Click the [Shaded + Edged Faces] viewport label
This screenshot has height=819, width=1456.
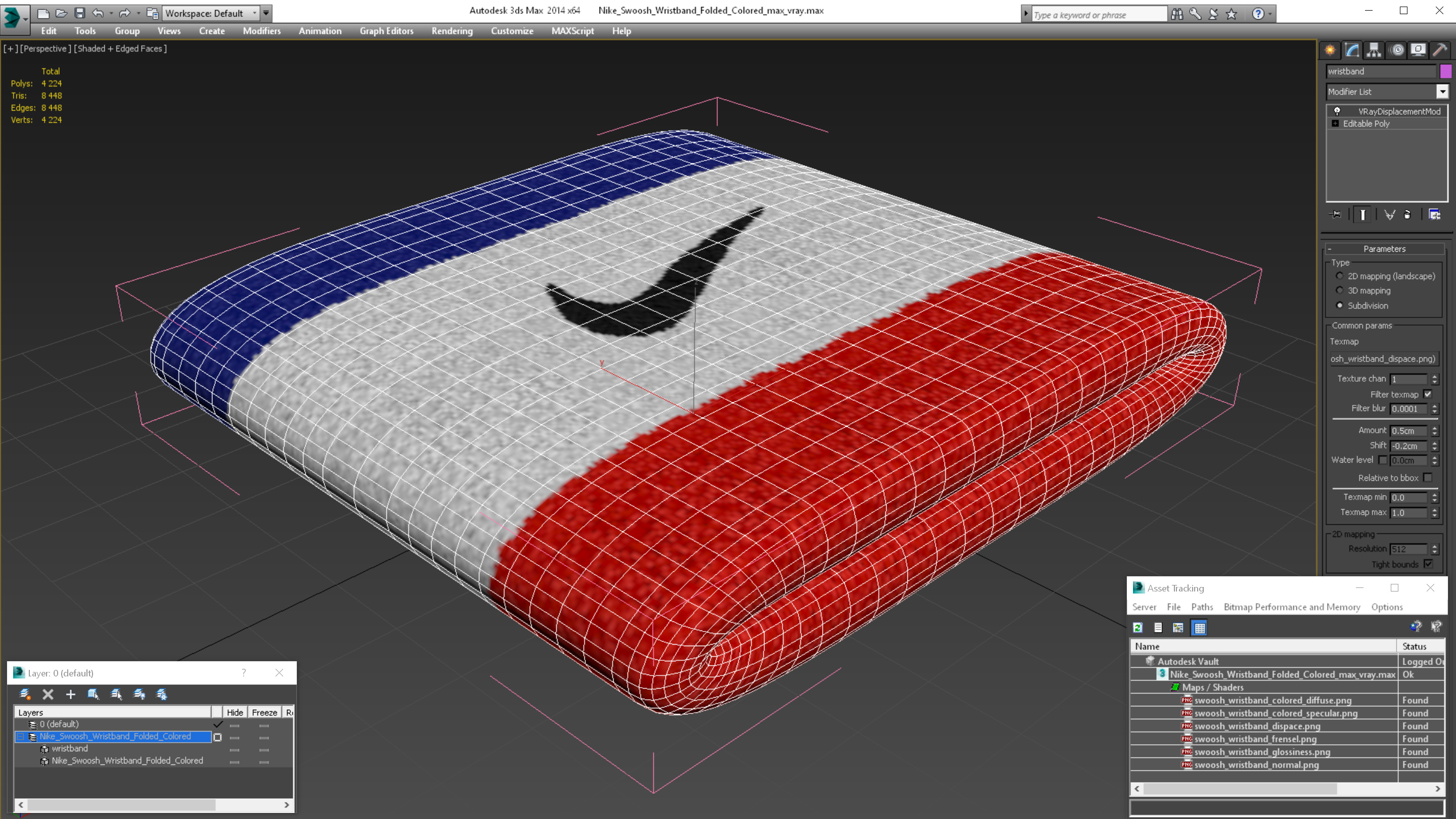[x=120, y=49]
